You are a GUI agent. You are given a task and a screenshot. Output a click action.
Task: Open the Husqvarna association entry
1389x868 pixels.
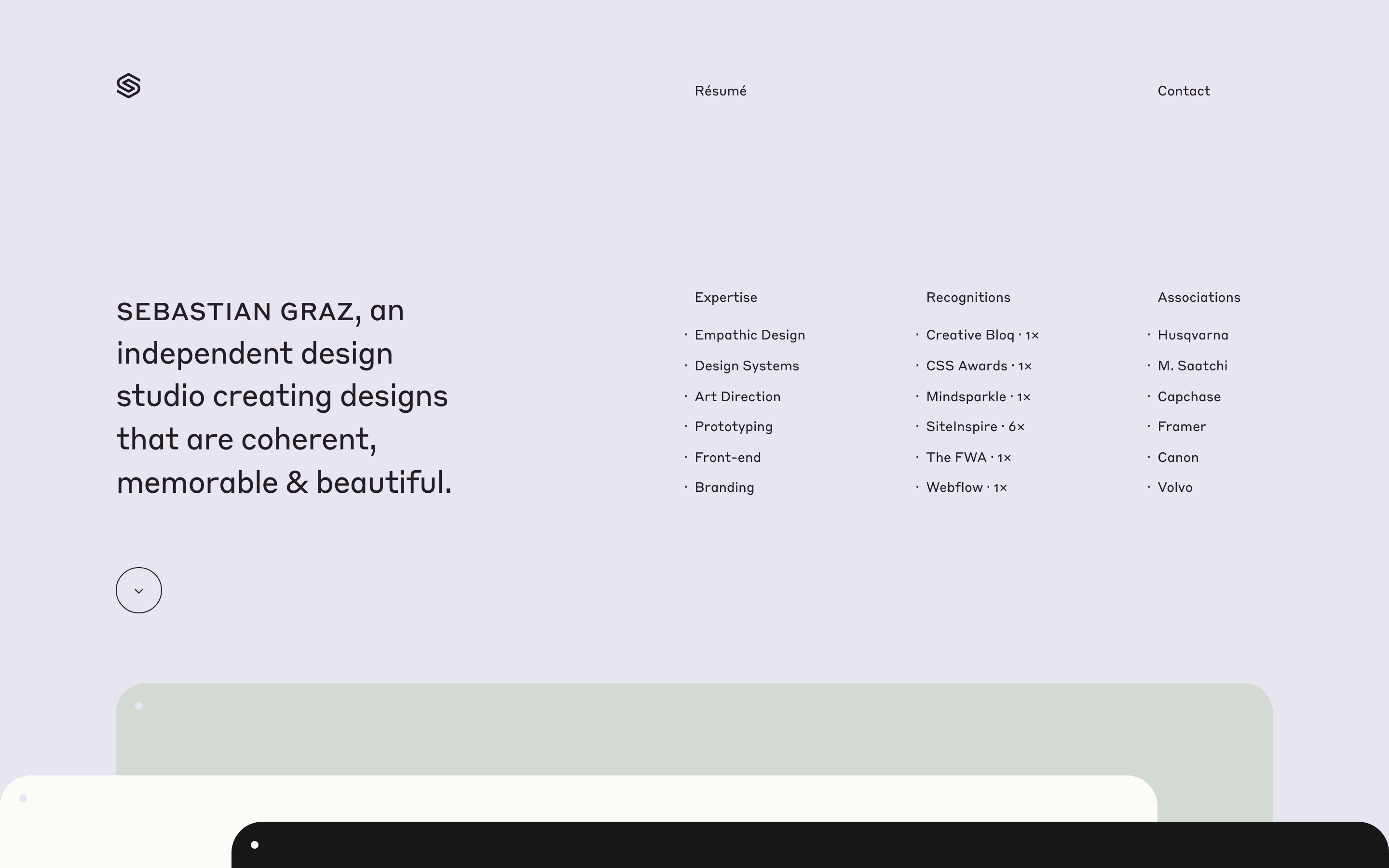point(1193,335)
